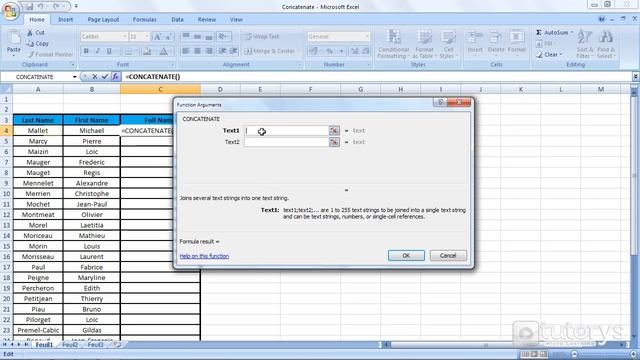Switch to the Data tab

[177, 19]
